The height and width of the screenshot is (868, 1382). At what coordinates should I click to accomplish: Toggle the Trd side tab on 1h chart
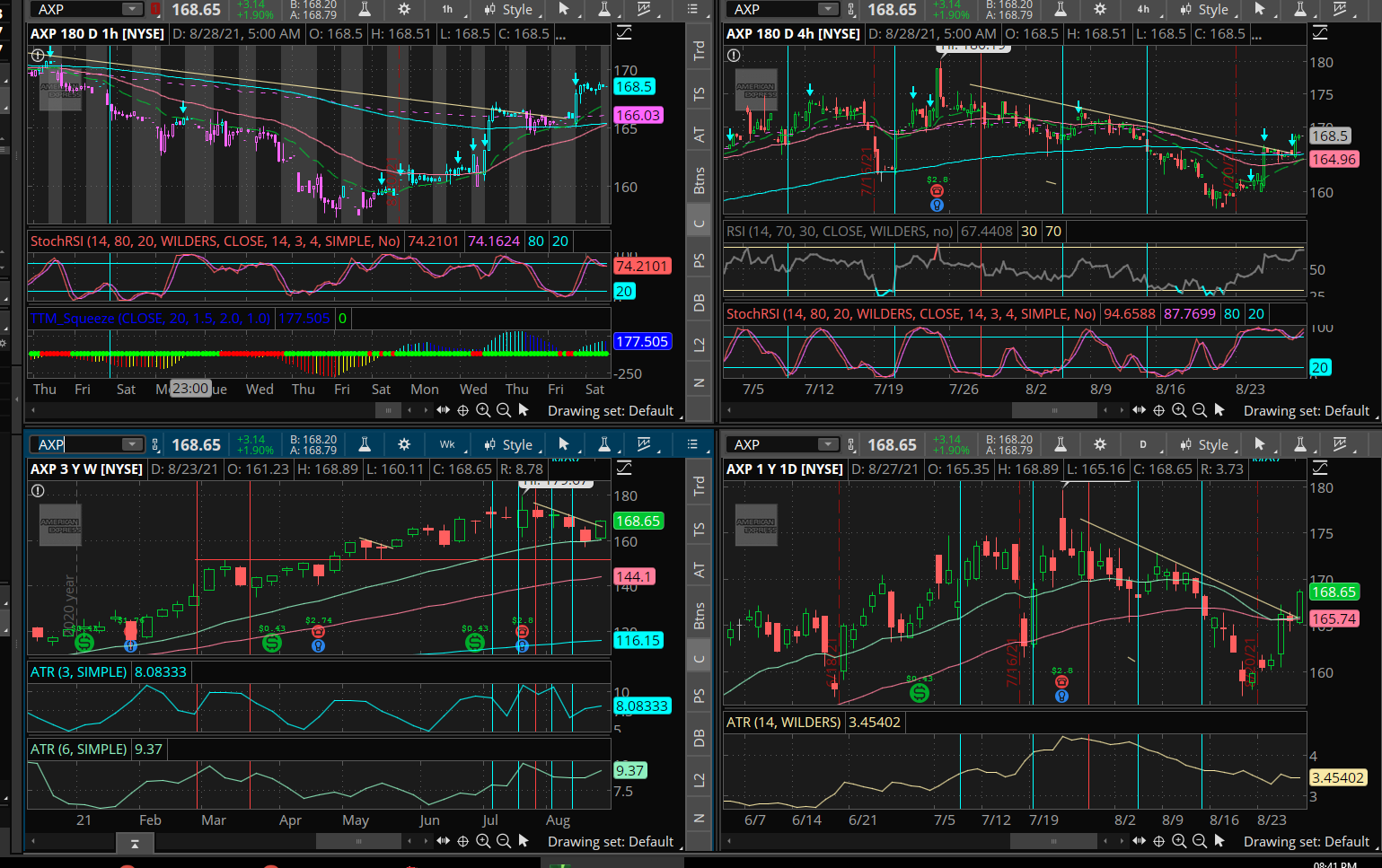coord(699,50)
